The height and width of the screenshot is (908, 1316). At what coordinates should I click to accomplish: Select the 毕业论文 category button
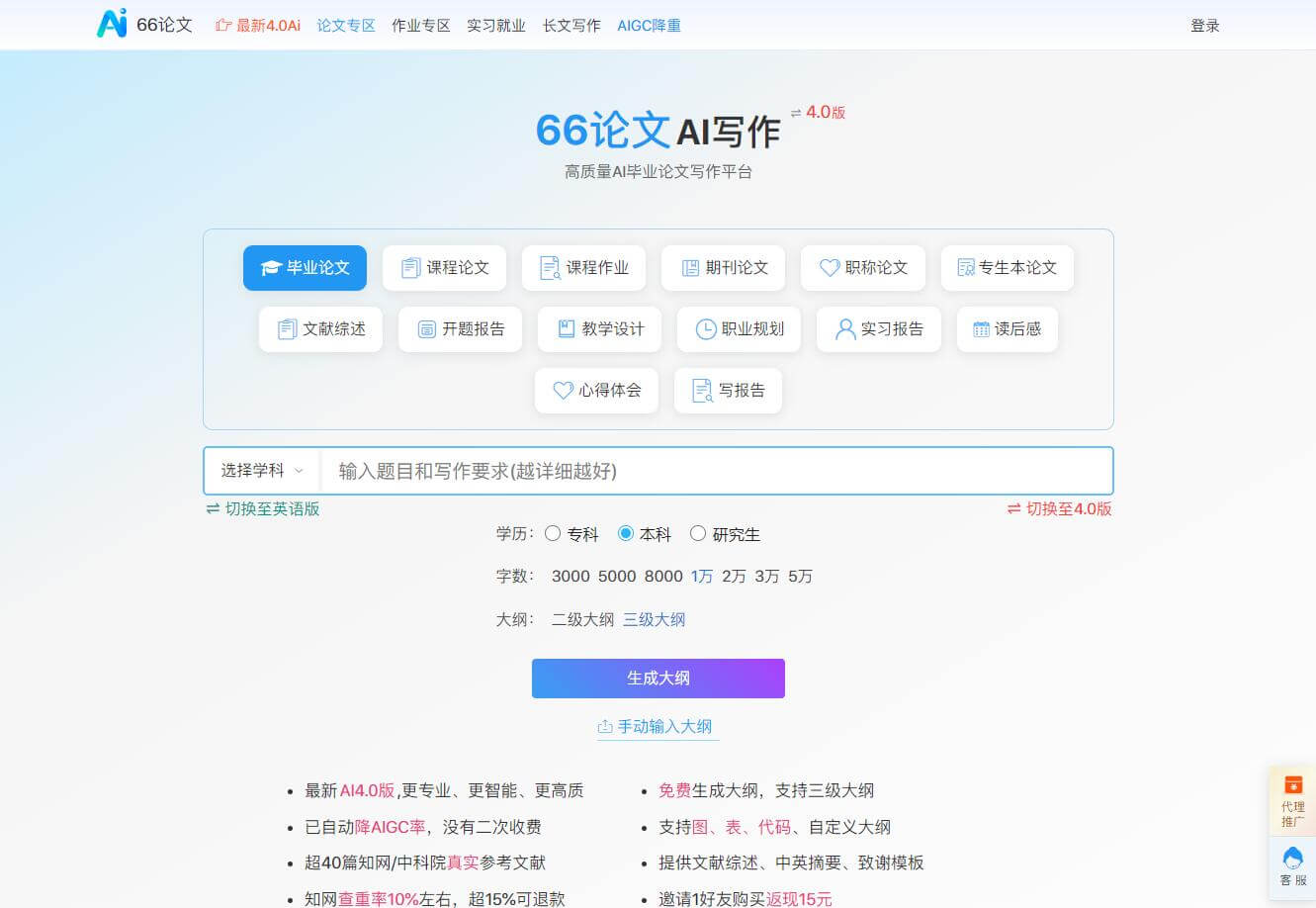pyautogui.click(x=305, y=268)
